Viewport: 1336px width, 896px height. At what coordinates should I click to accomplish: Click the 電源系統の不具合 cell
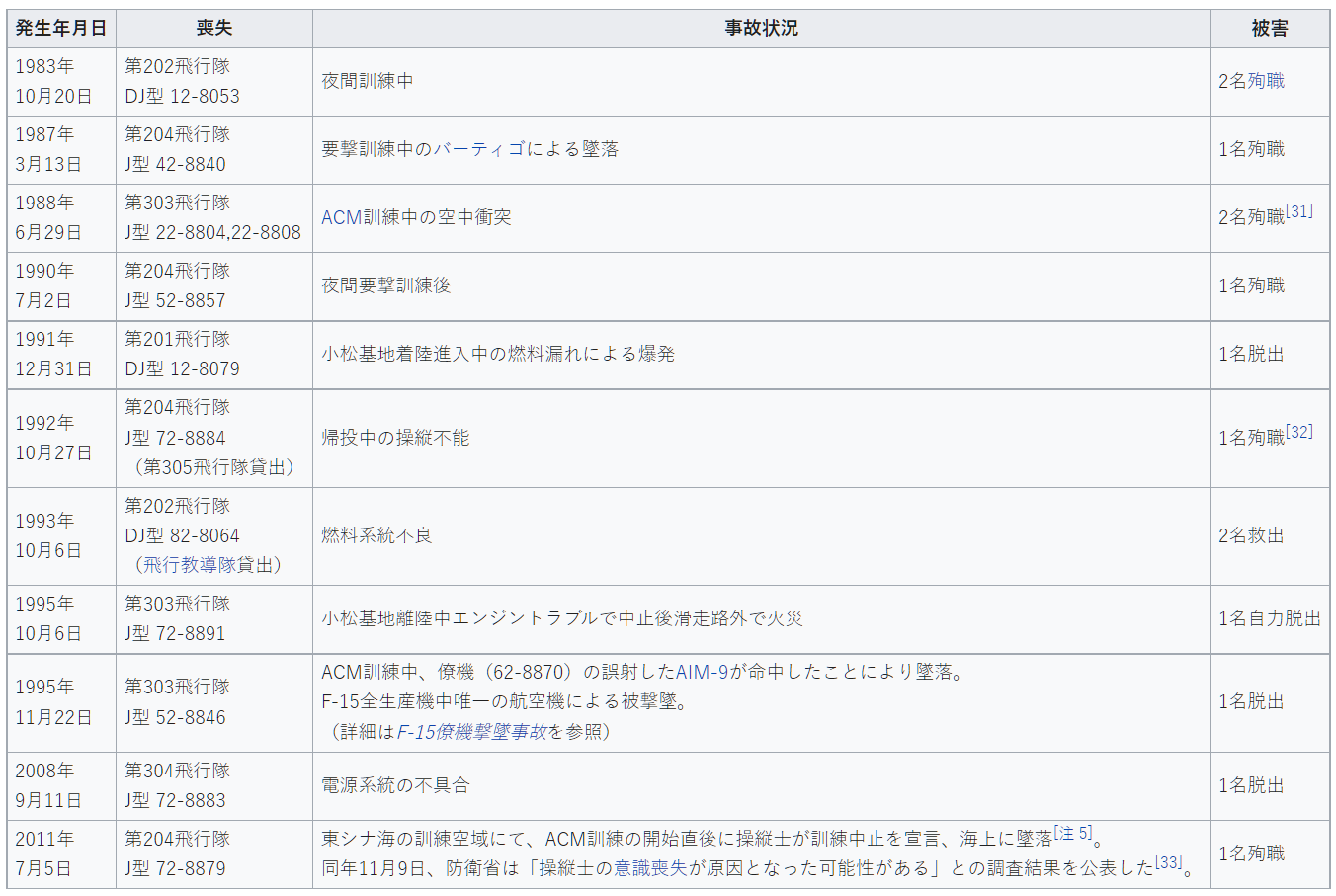(395, 785)
